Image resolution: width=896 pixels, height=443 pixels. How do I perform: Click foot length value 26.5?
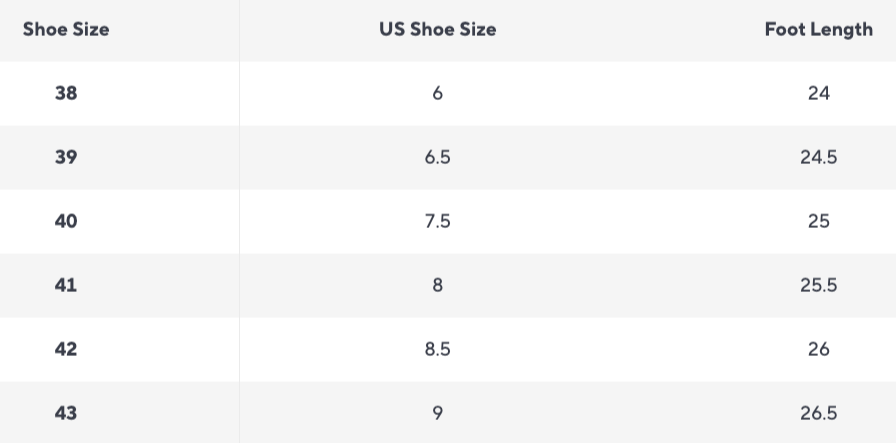[x=819, y=413]
